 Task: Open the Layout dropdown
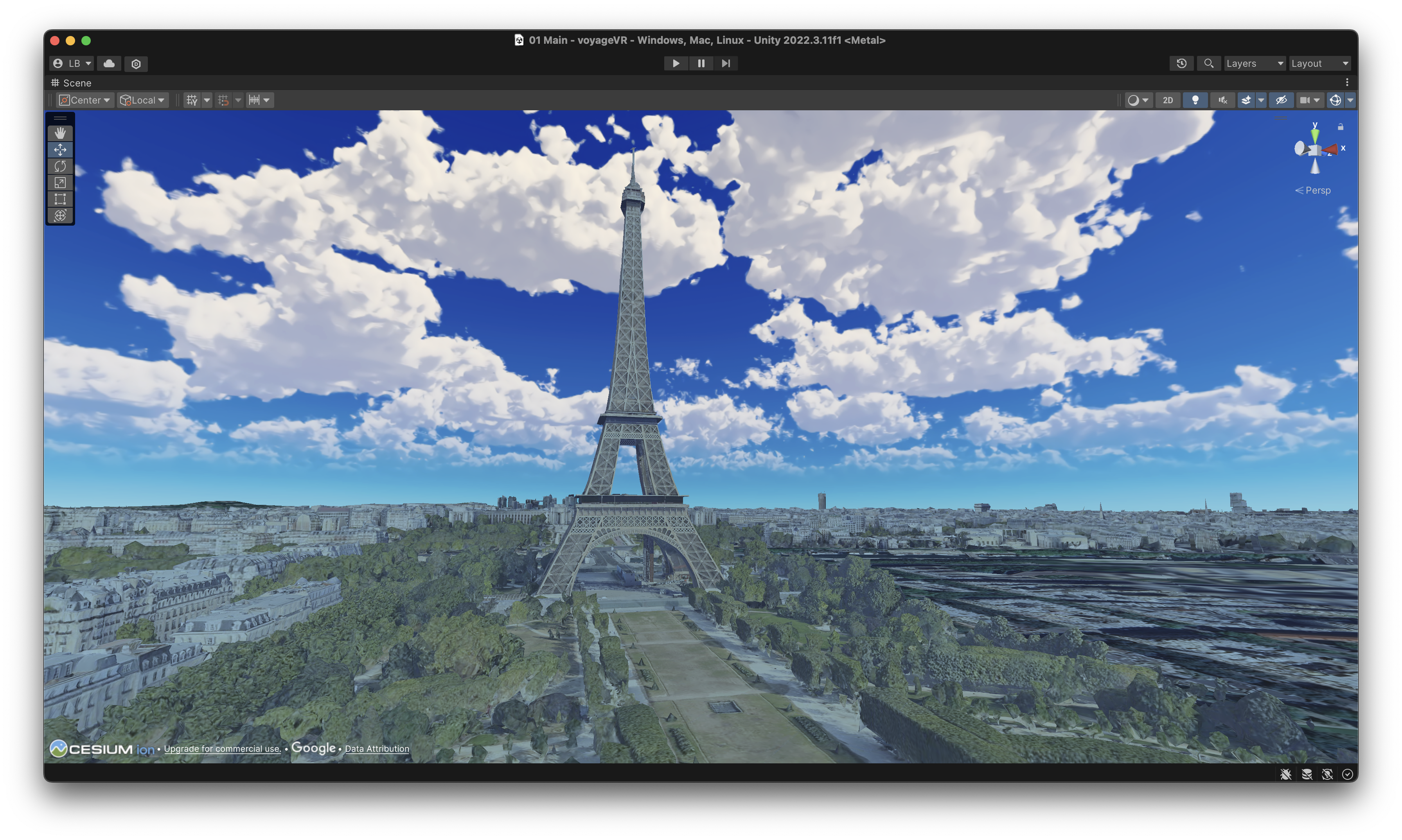point(1319,63)
